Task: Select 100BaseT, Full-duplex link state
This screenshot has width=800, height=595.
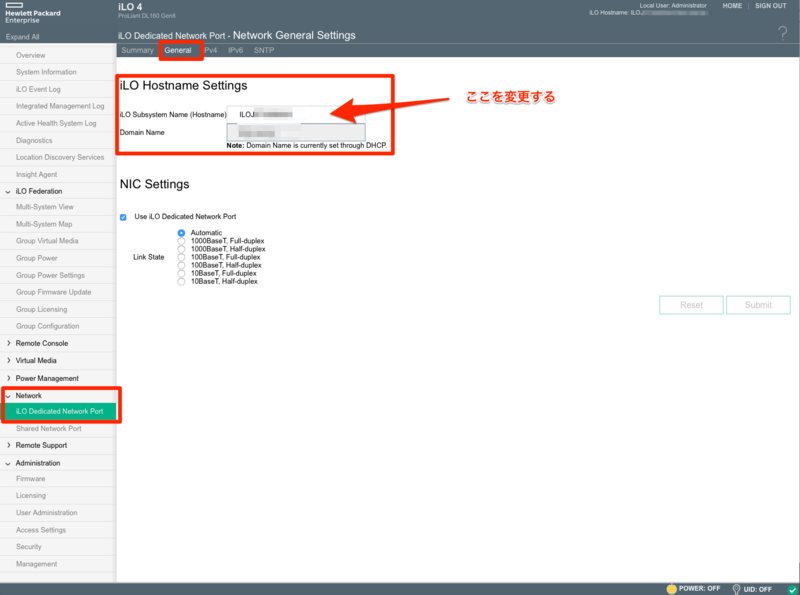Action: 181,257
